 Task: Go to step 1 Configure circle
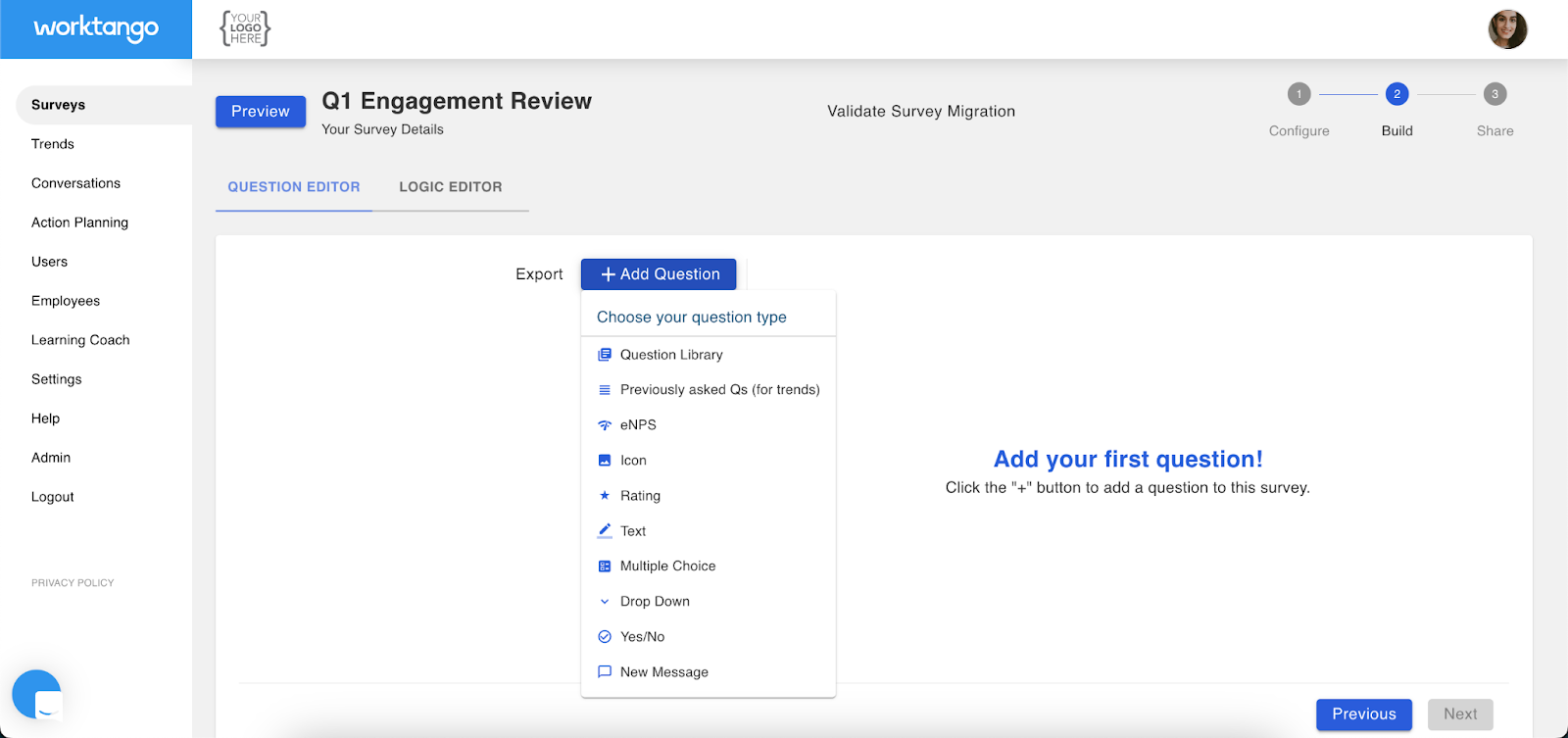[1298, 94]
